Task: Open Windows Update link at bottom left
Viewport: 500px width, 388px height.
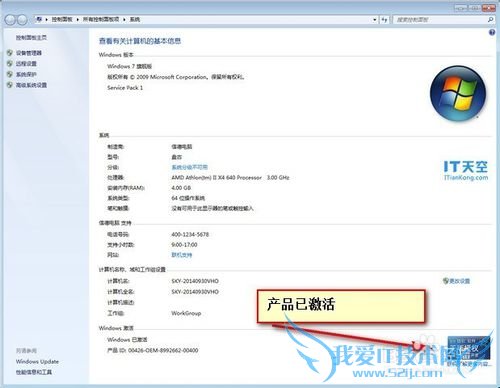Action: [x=37, y=361]
